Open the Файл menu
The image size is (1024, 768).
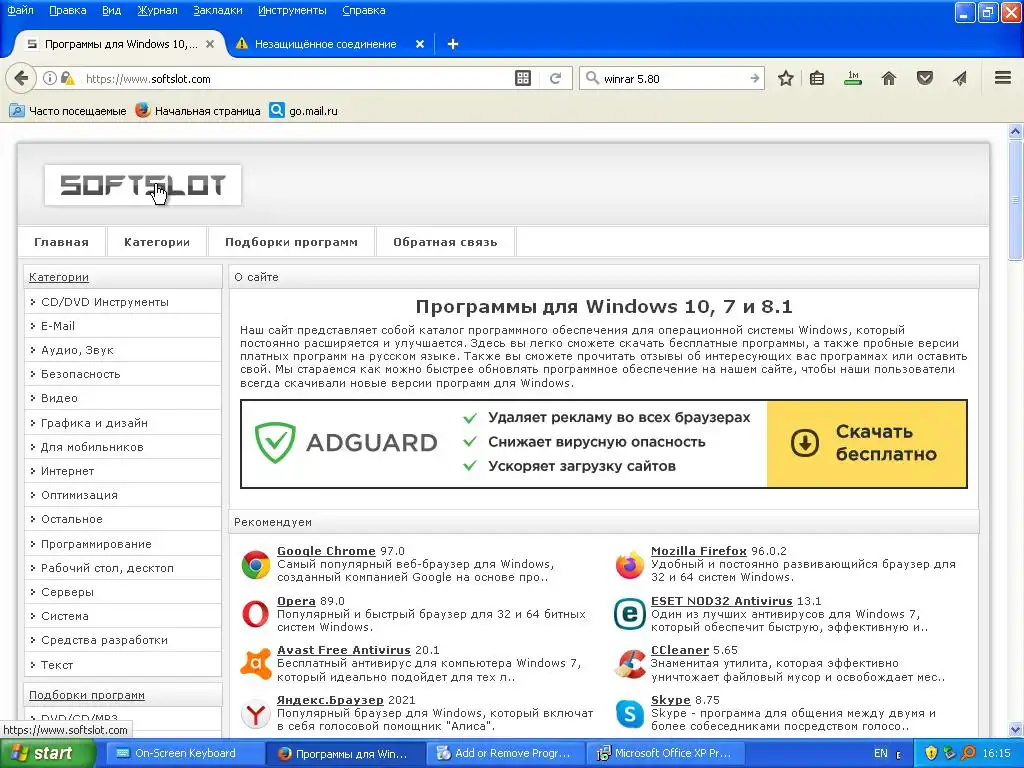tap(20, 10)
